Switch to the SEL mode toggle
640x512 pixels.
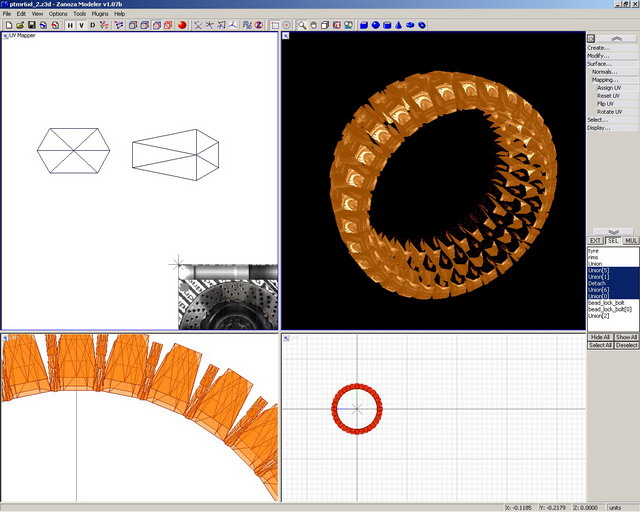pos(612,240)
